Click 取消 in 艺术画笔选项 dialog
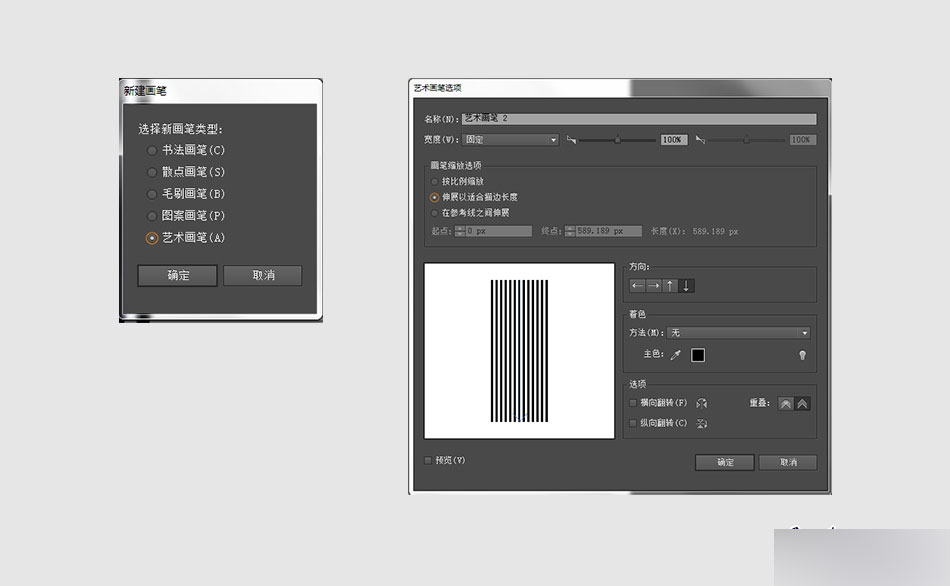Screen dimensions: 950x586 coord(788,462)
